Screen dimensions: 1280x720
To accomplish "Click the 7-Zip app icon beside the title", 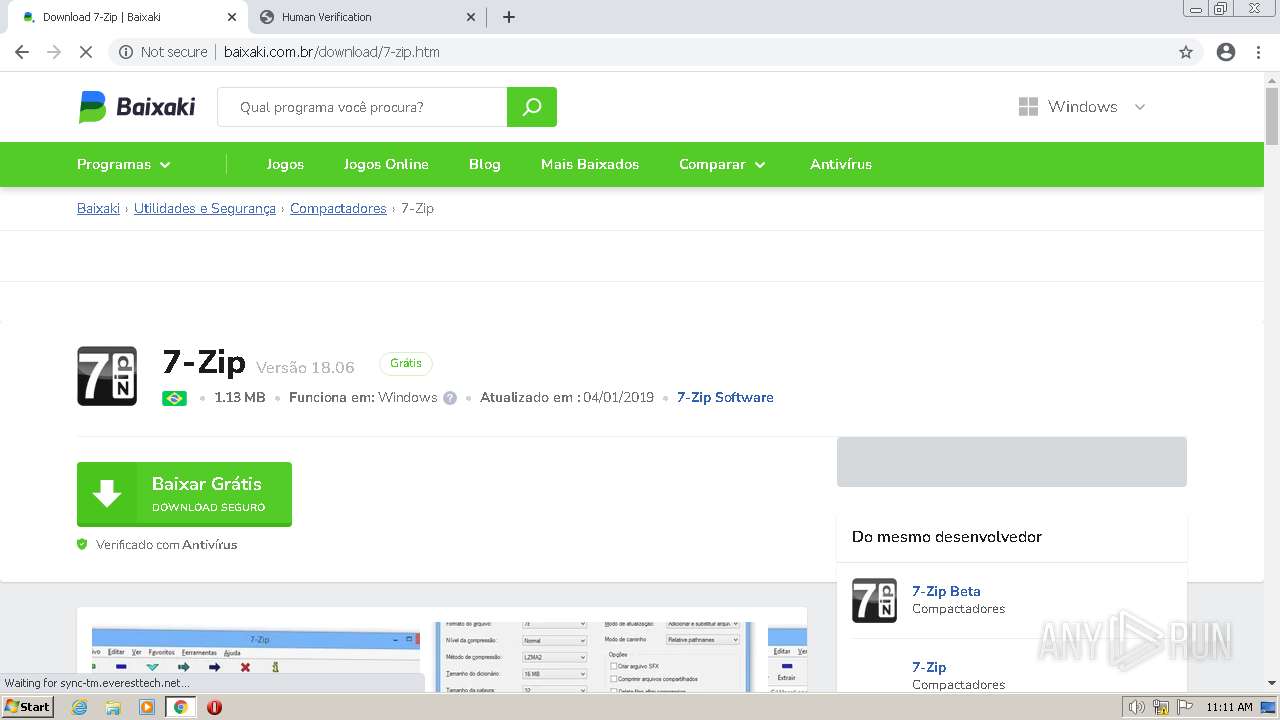I will [107, 376].
